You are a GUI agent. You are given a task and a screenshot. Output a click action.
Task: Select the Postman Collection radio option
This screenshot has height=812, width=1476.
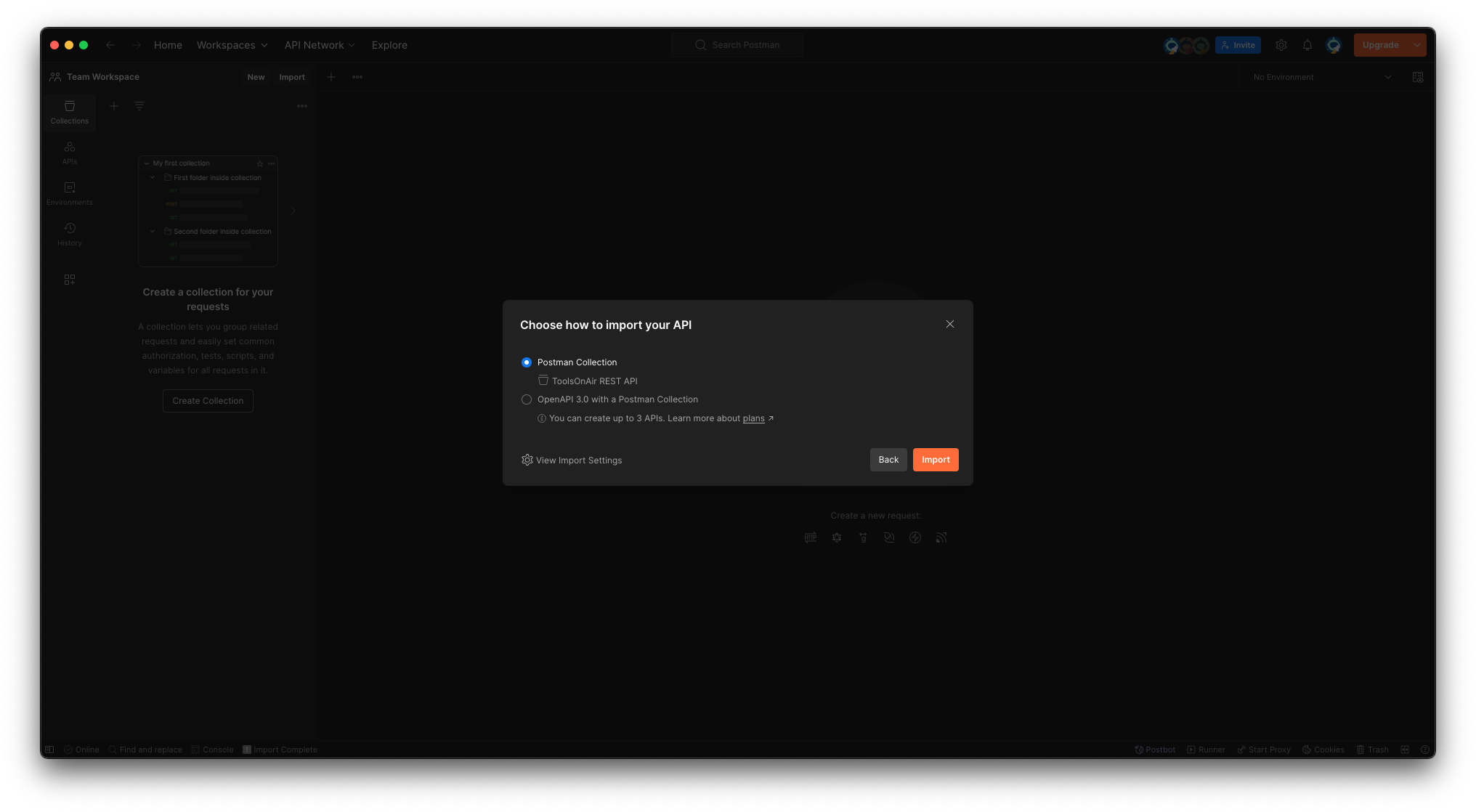[x=527, y=362]
